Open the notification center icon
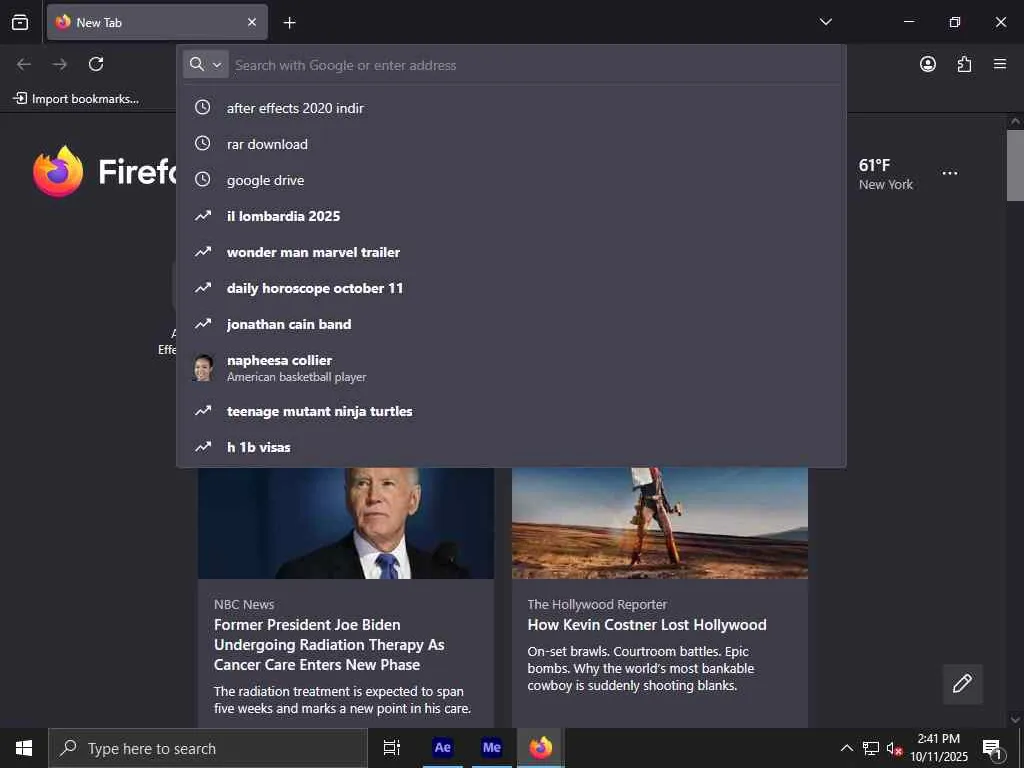The height and width of the screenshot is (768, 1024). 993,748
